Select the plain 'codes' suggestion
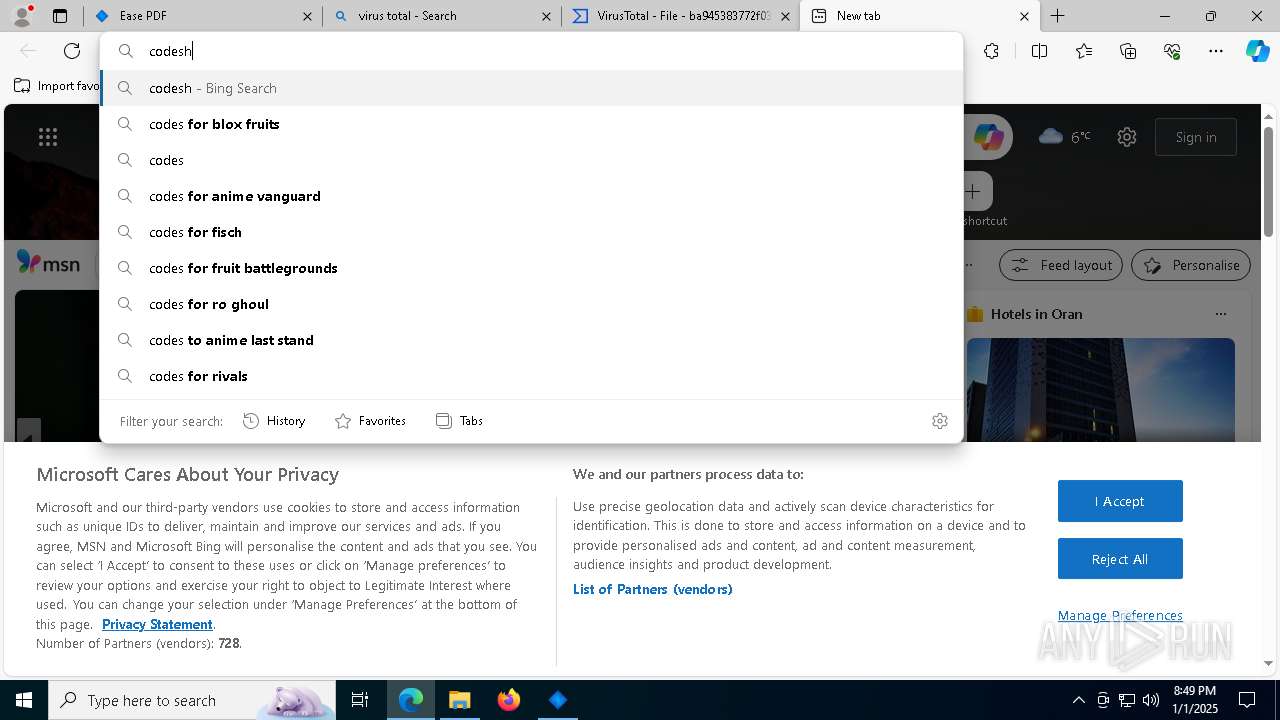The width and height of the screenshot is (1280, 720). [x=532, y=160]
